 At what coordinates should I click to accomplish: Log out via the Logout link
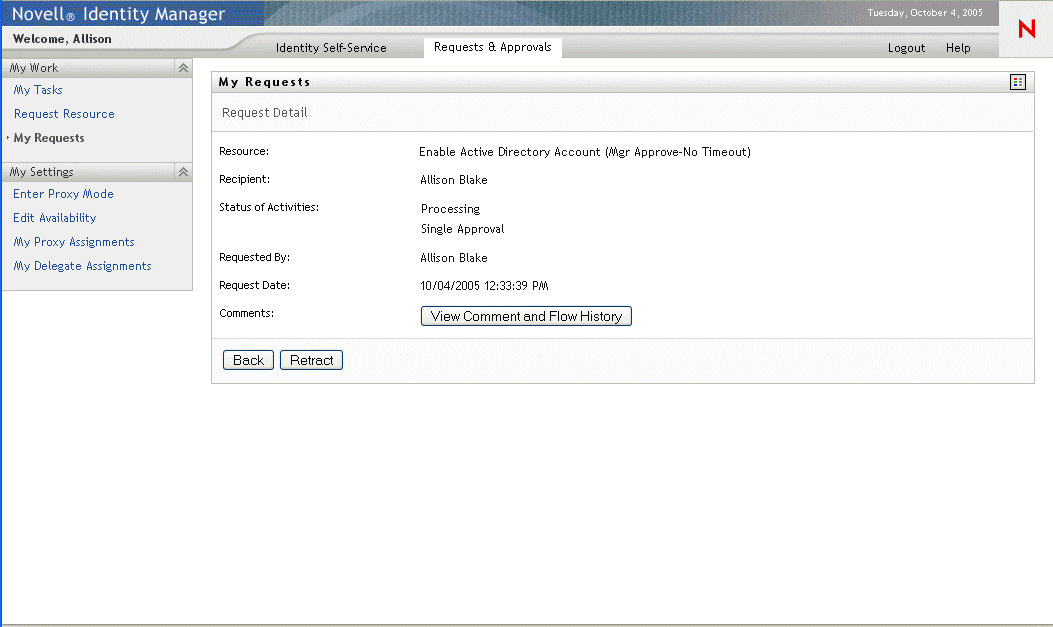coord(906,48)
